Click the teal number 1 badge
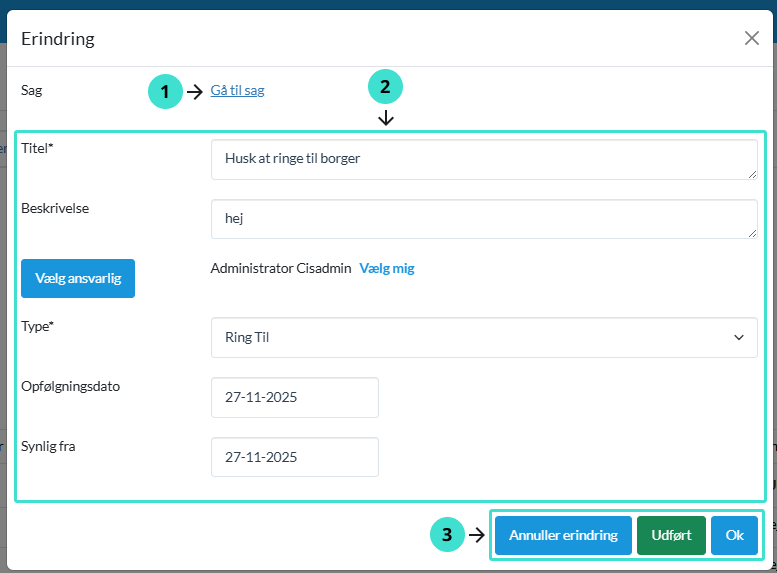Viewport: 777px width, 573px height. pyautogui.click(x=165, y=92)
